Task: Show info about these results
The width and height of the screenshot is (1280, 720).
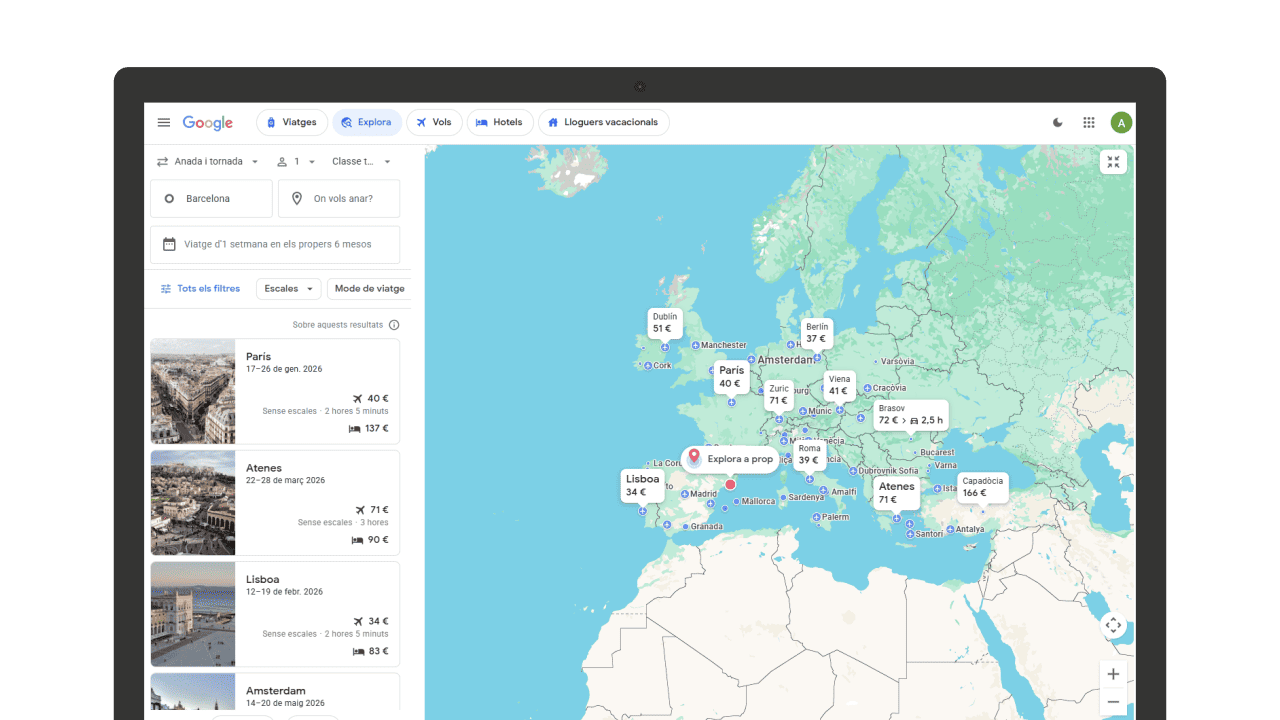Action: click(x=394, y=325)
